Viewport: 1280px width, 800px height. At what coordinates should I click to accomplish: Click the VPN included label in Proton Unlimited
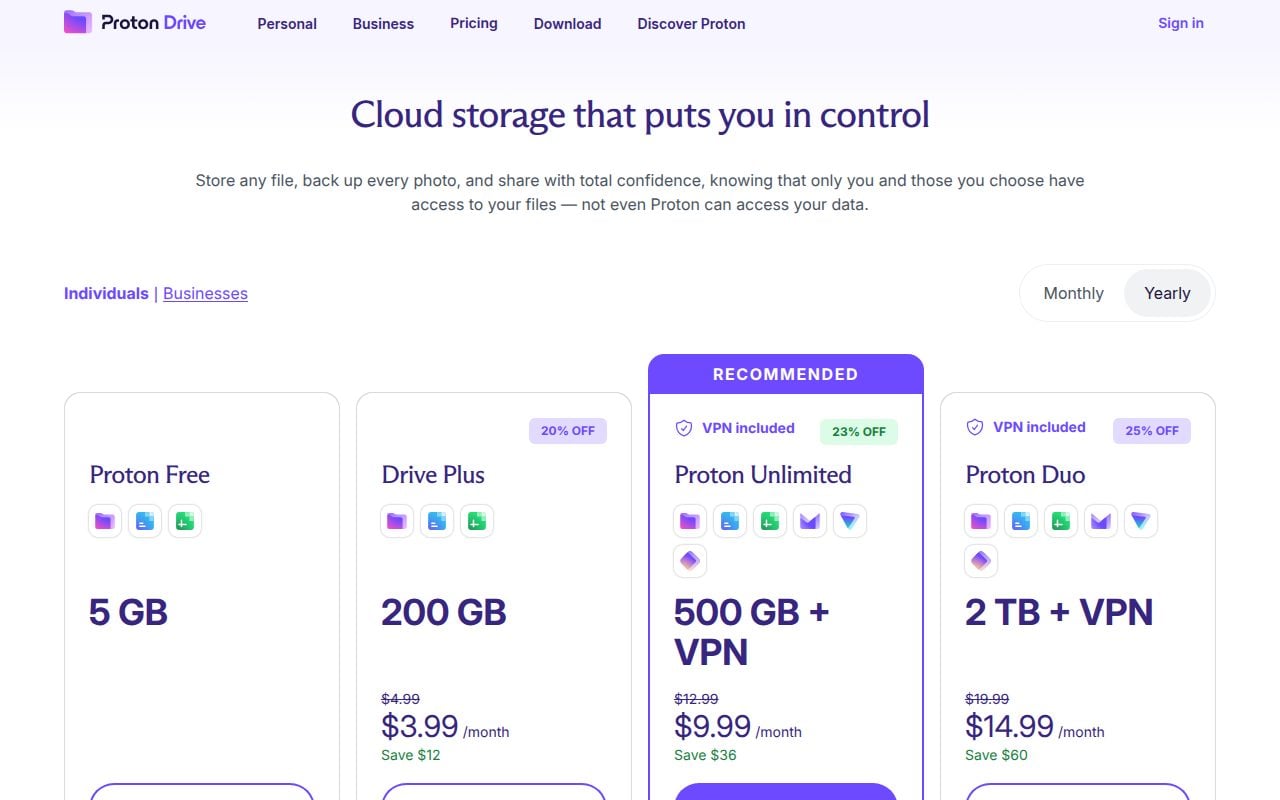point(748,428)
